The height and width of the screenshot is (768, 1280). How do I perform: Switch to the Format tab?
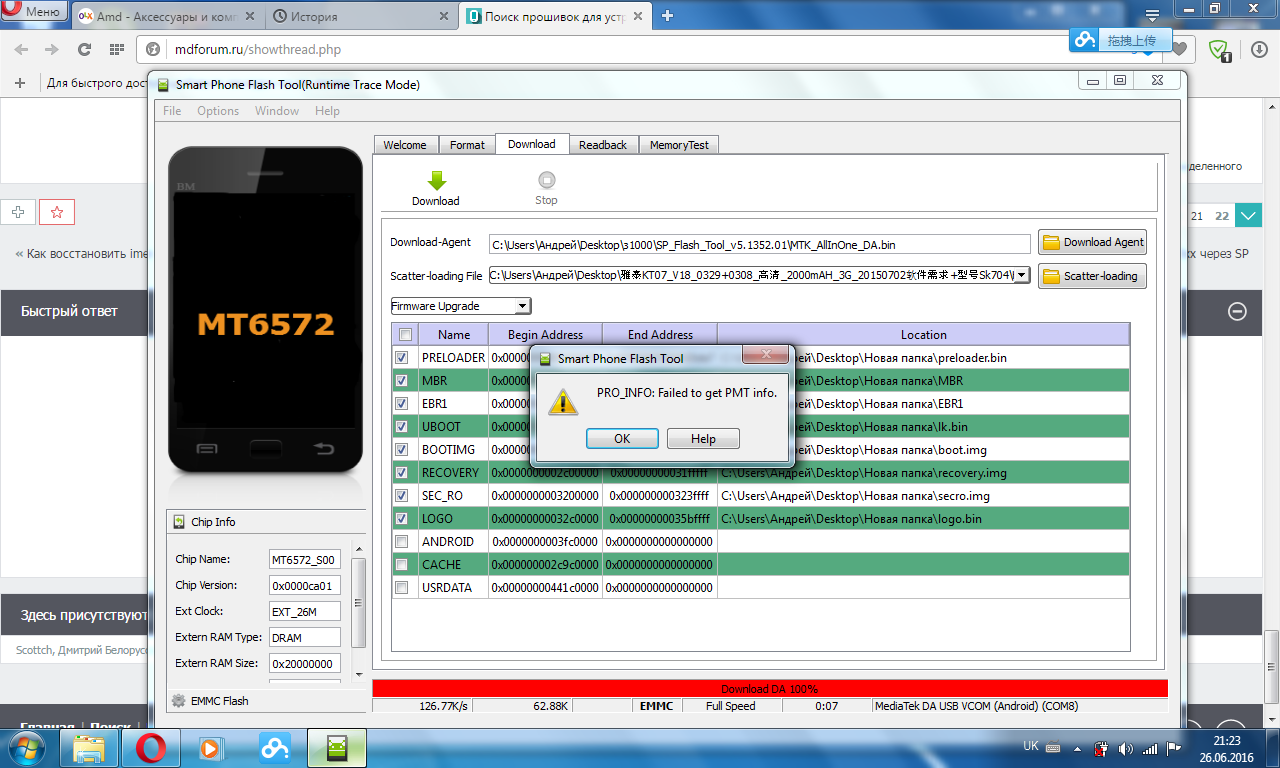click(x=467, y=145)
